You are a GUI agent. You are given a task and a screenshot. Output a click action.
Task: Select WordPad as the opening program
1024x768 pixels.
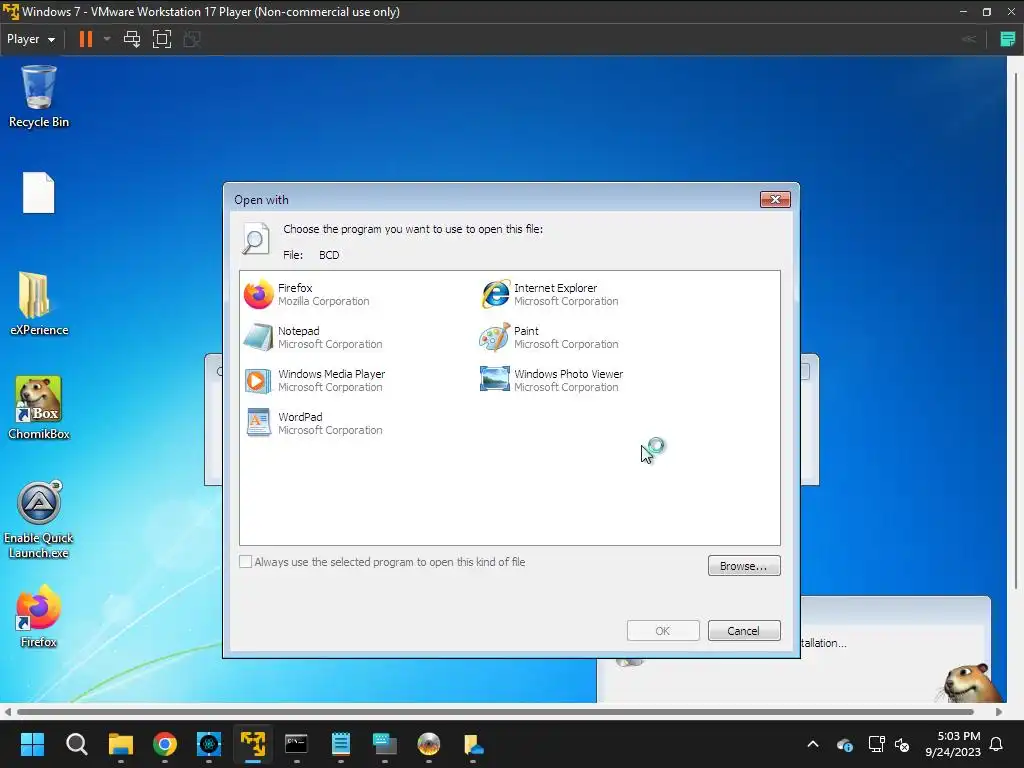click(x=313, y=424)
